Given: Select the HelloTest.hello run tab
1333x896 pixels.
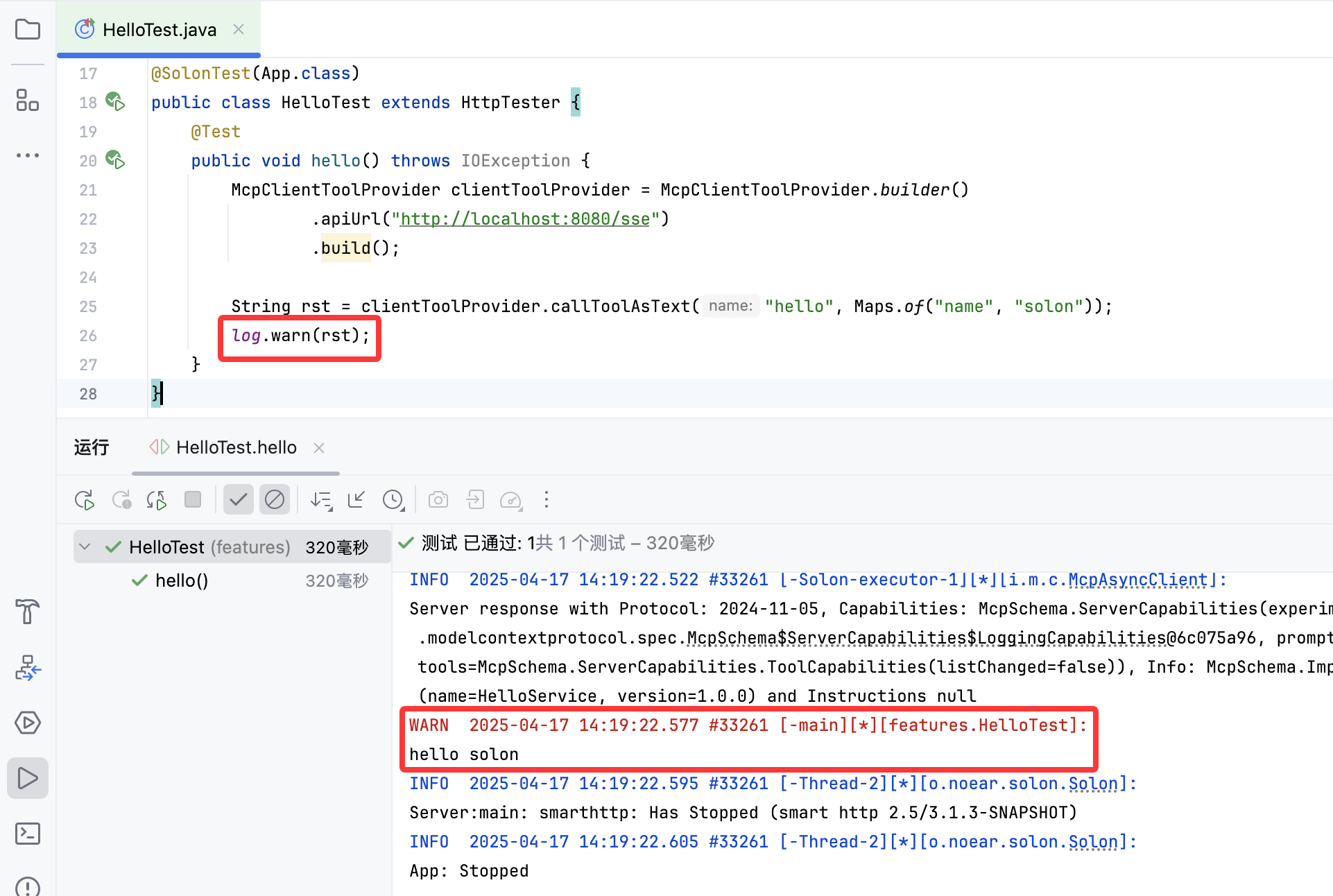Looking at the screenshot, I should point(236,447).
